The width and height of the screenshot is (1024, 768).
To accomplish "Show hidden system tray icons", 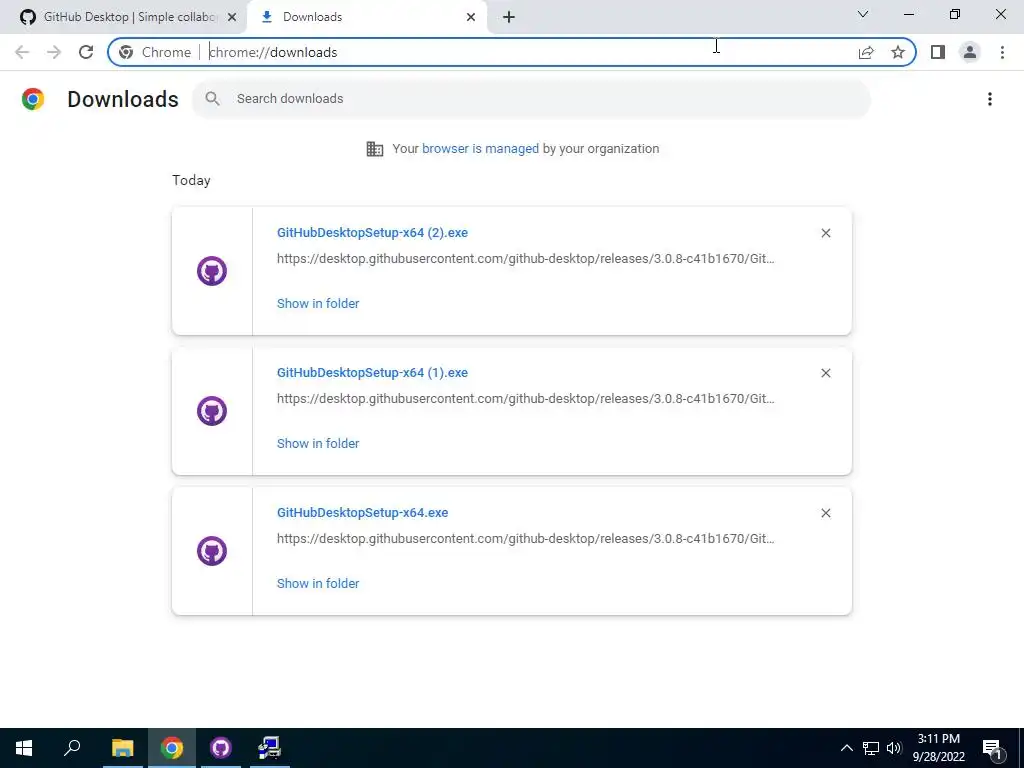I will (x=846, y=748).
